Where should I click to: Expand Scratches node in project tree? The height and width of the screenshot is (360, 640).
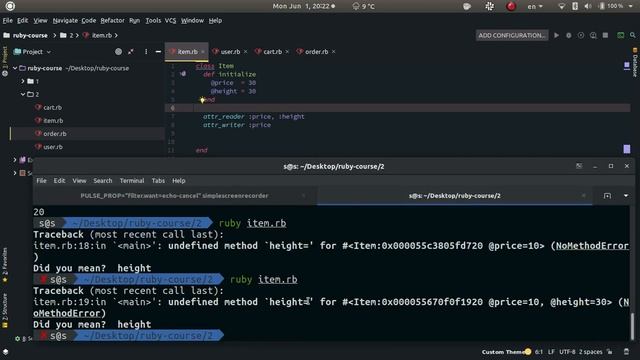(15, 173)
